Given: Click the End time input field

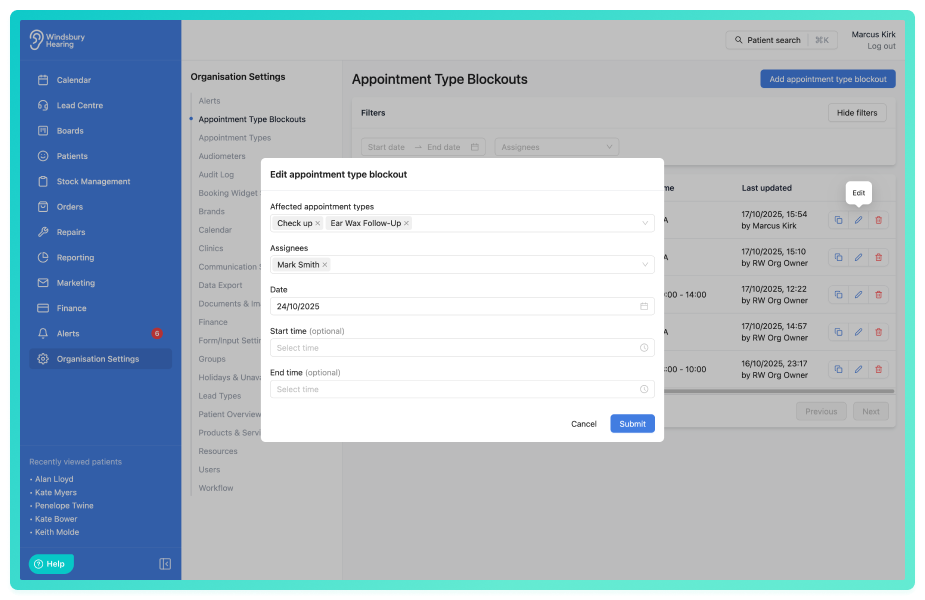Looking at the screenshot, I should coord(462,389).
